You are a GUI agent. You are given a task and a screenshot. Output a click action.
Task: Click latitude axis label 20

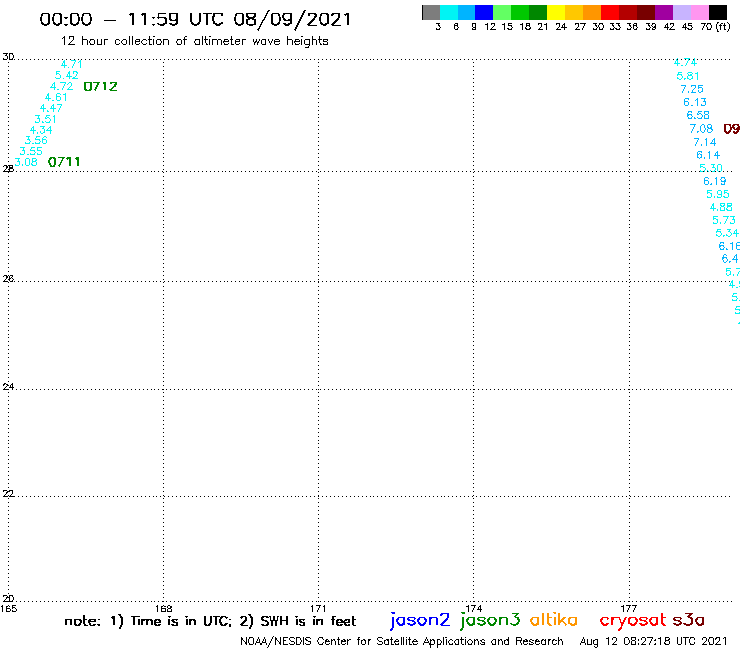8,599
